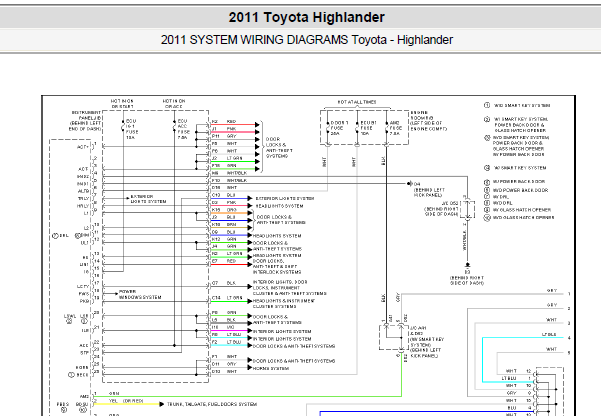Click the "2011 SYSTEM WIRING DIAGRAMS Toyota - Highlander" subtitle

point(307,40)
